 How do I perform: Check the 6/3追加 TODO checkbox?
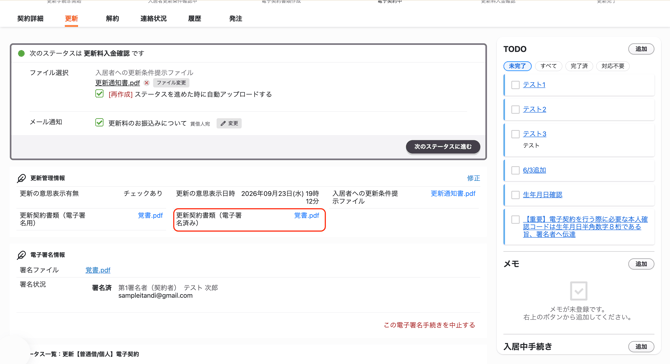(515, 170)
